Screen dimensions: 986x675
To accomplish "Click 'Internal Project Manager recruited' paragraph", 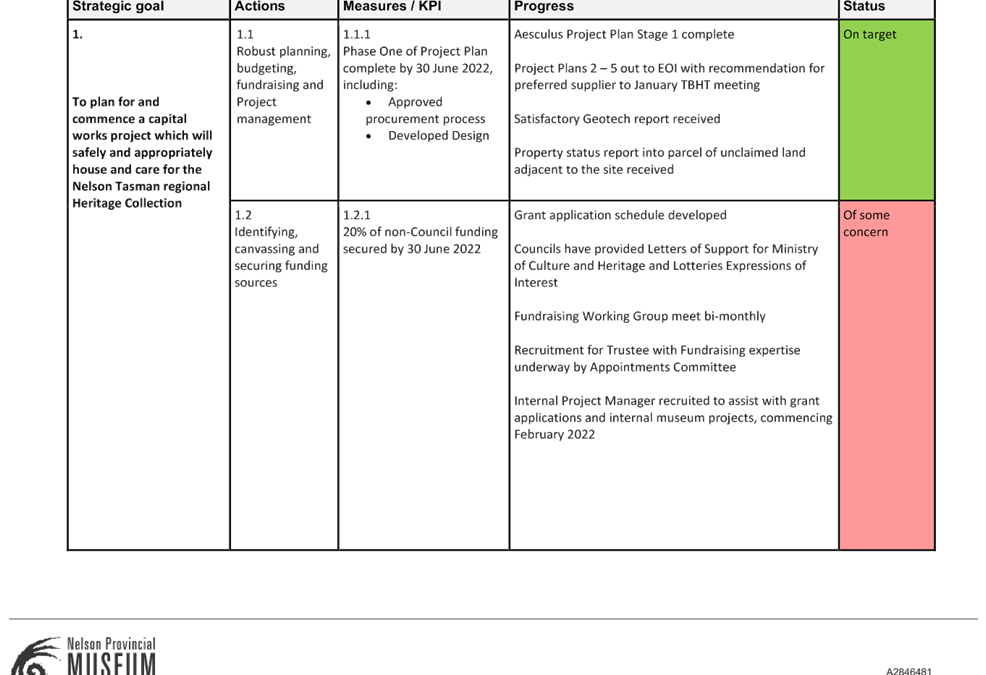I will point(673,417).
